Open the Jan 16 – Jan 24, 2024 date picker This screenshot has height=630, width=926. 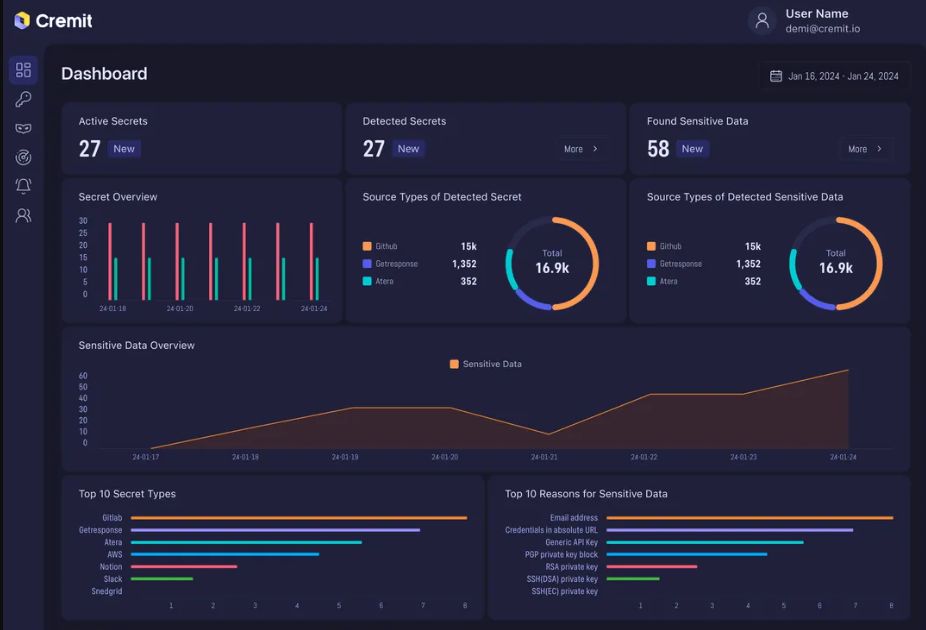point(834,76)
